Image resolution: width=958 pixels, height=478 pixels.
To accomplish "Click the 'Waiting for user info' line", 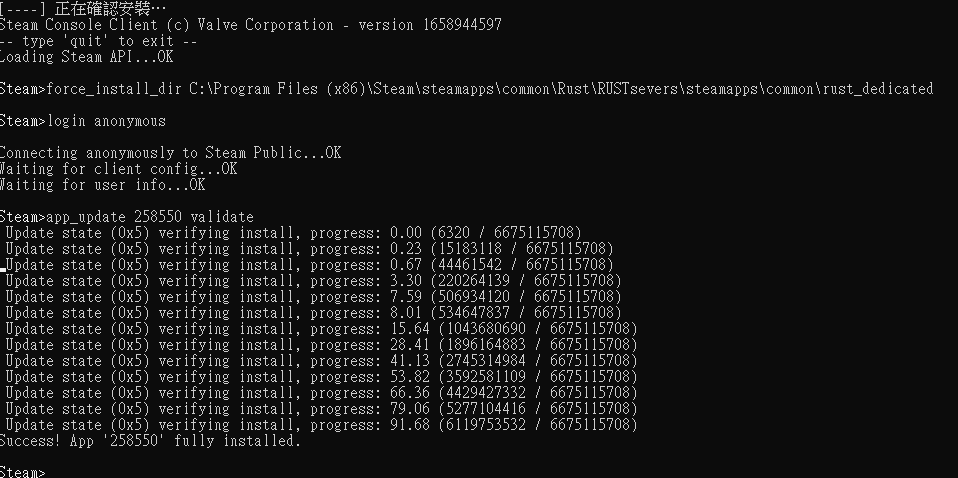I will click(102, 185).
